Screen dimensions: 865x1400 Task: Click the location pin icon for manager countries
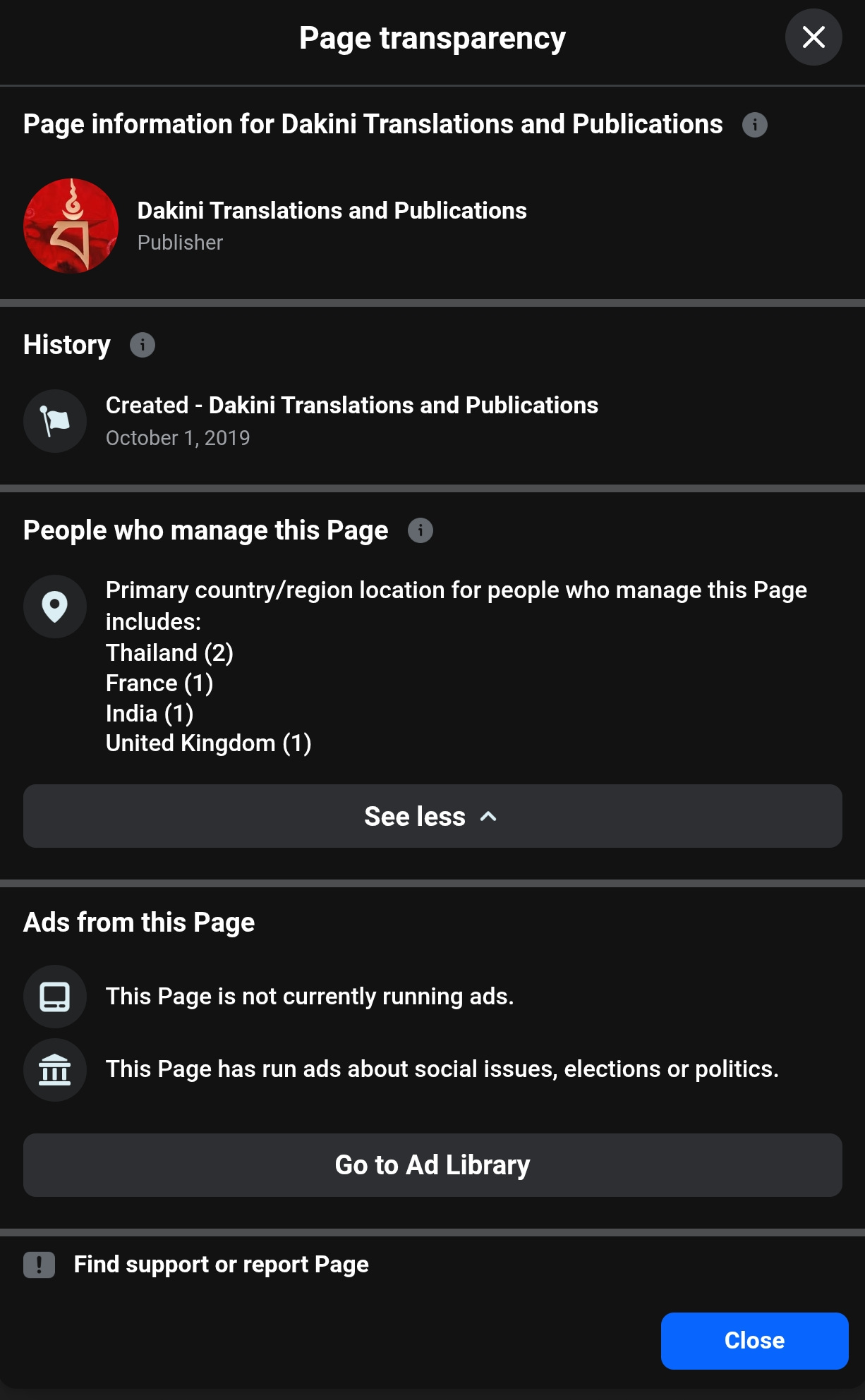click(x=54, y=607)
